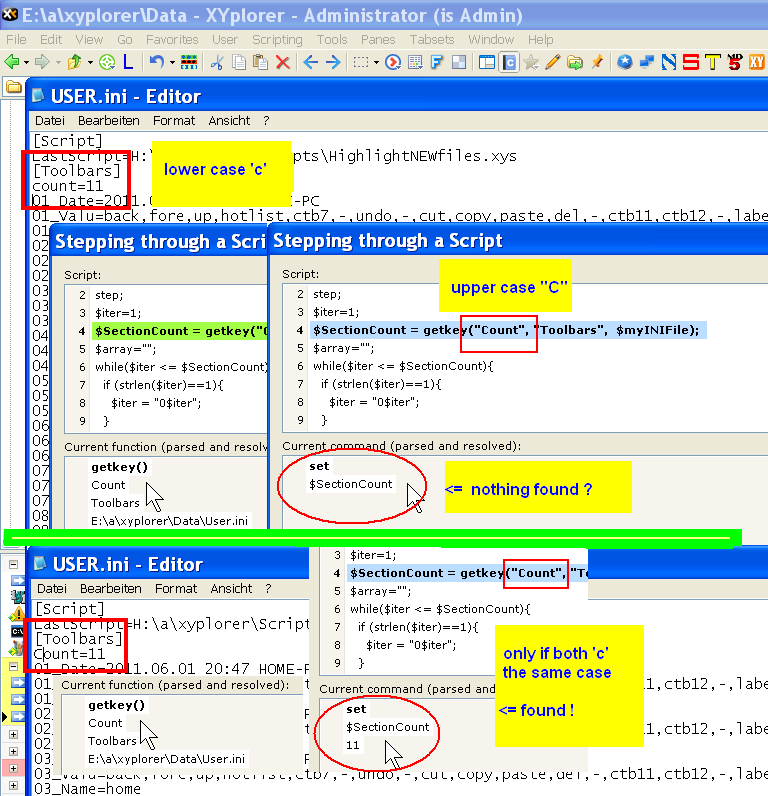The width and height of the screenshot is (768, 796).
Task: Click the red 5 toolbar icon
Action: (734, 62)
